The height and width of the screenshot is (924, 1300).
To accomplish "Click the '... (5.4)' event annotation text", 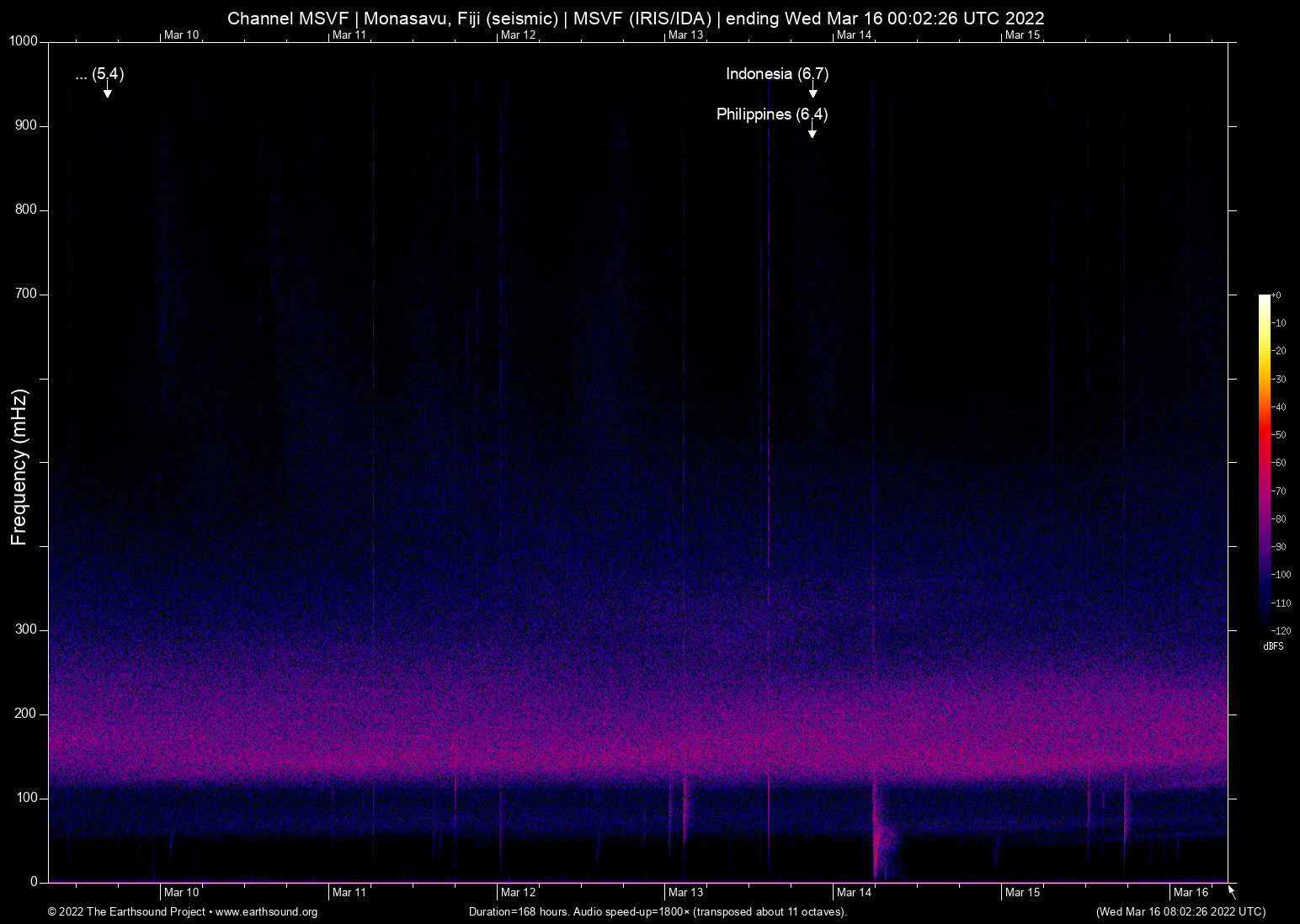I will [99, 74].
